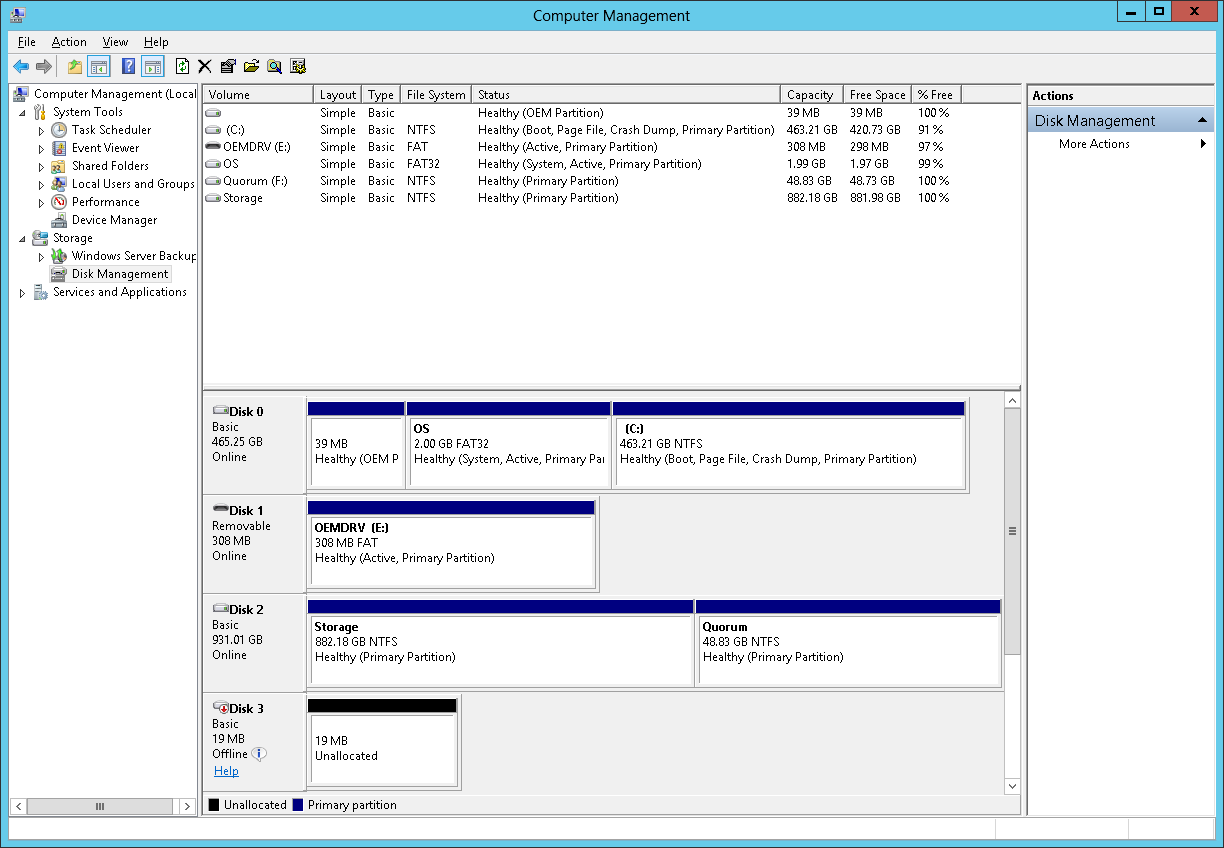
Task: Click the blue question mark Help toolbar icon
Action: click(128, 66)
